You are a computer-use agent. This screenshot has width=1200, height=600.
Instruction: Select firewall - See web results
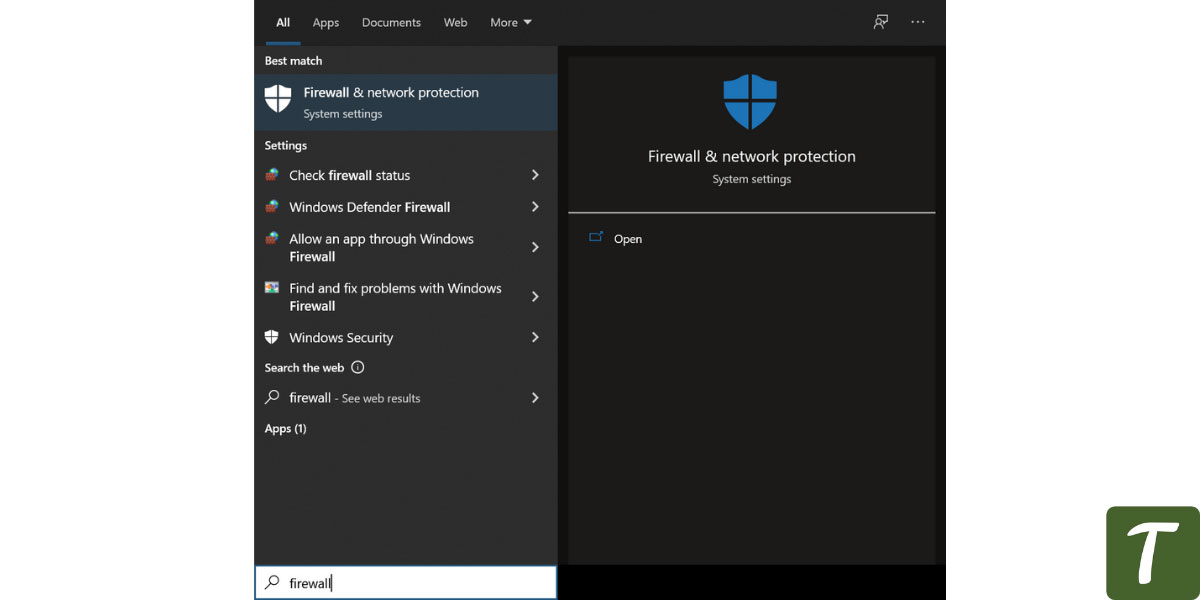point(406,397)
